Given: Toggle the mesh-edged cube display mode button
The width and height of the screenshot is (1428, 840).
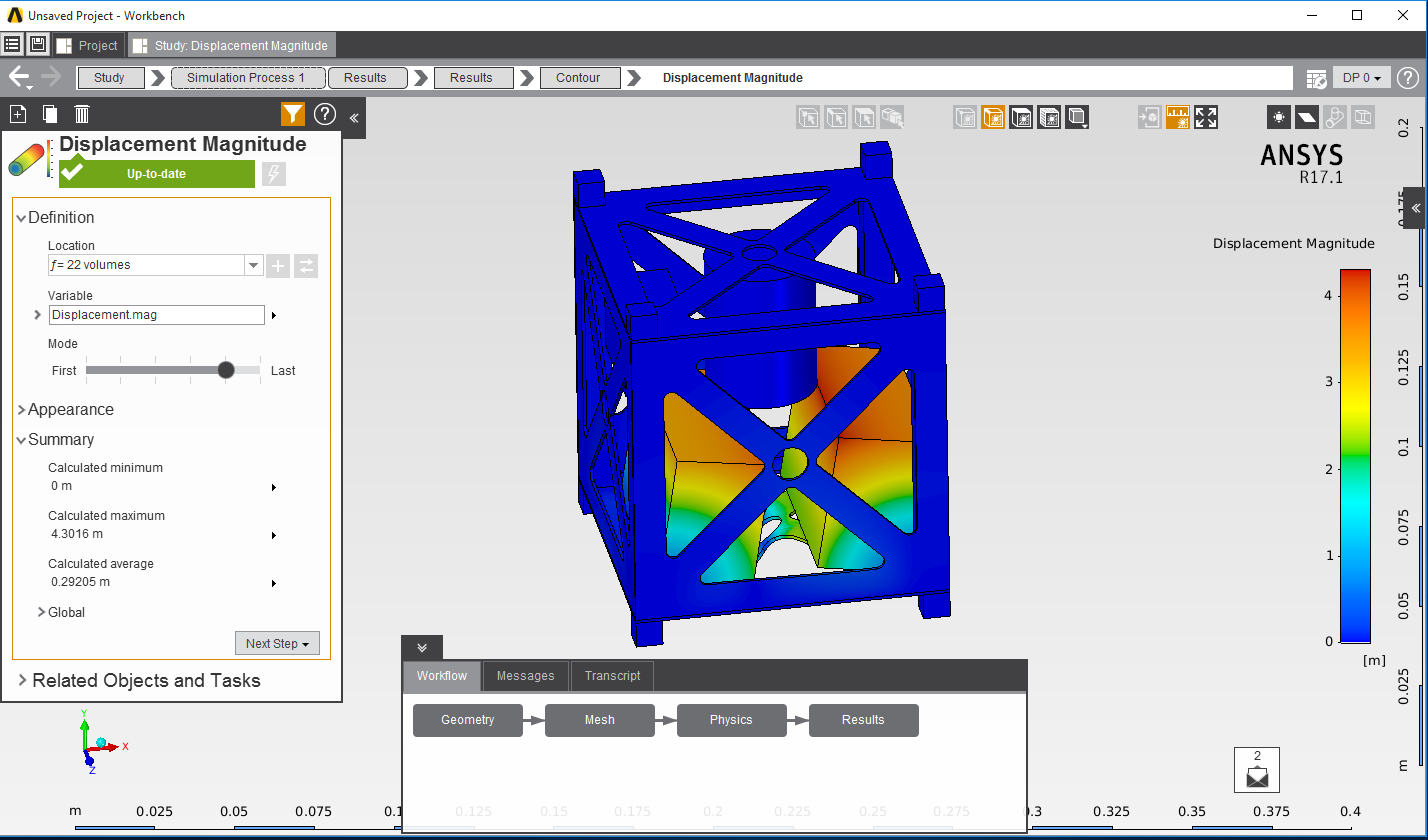Looking at the screenshot, I should (1049, 117).
